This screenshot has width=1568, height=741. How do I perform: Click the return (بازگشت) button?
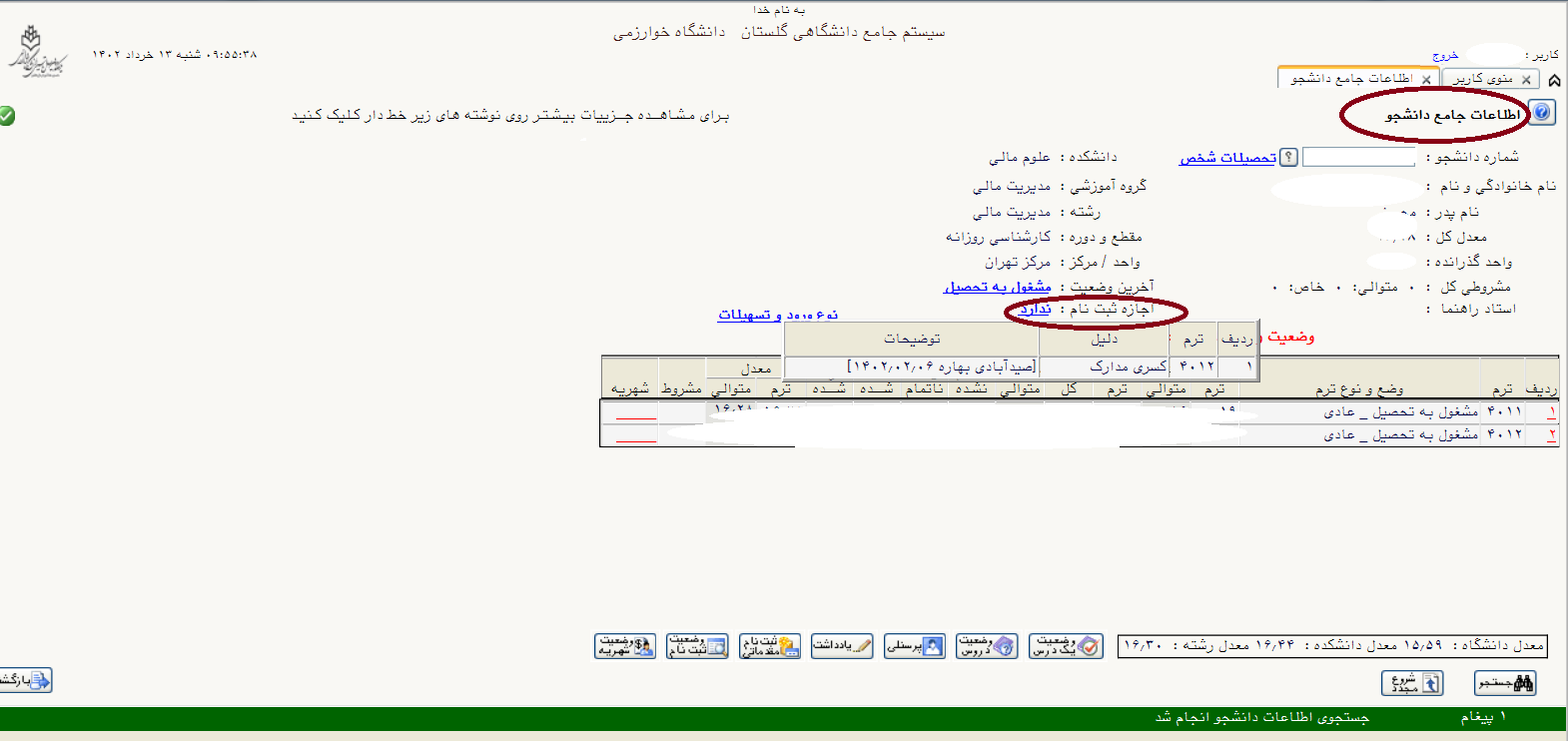pos(25,680)
